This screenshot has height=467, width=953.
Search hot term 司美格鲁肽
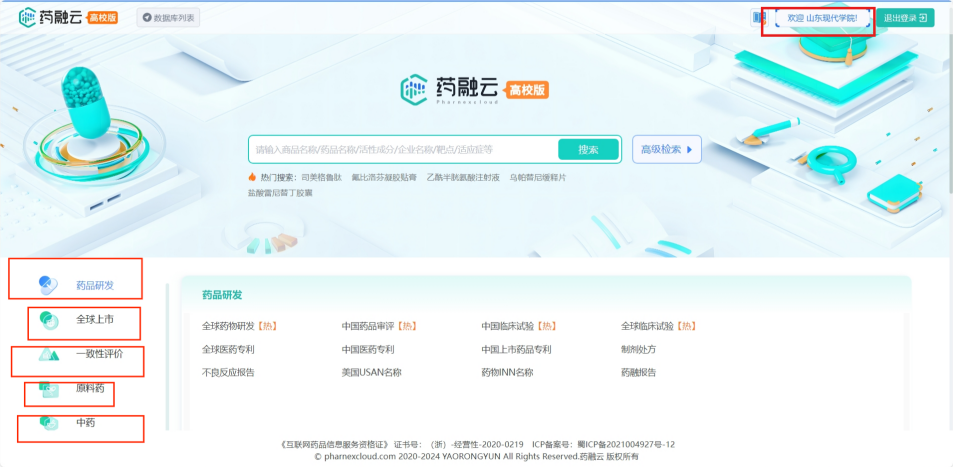(321, 178)
